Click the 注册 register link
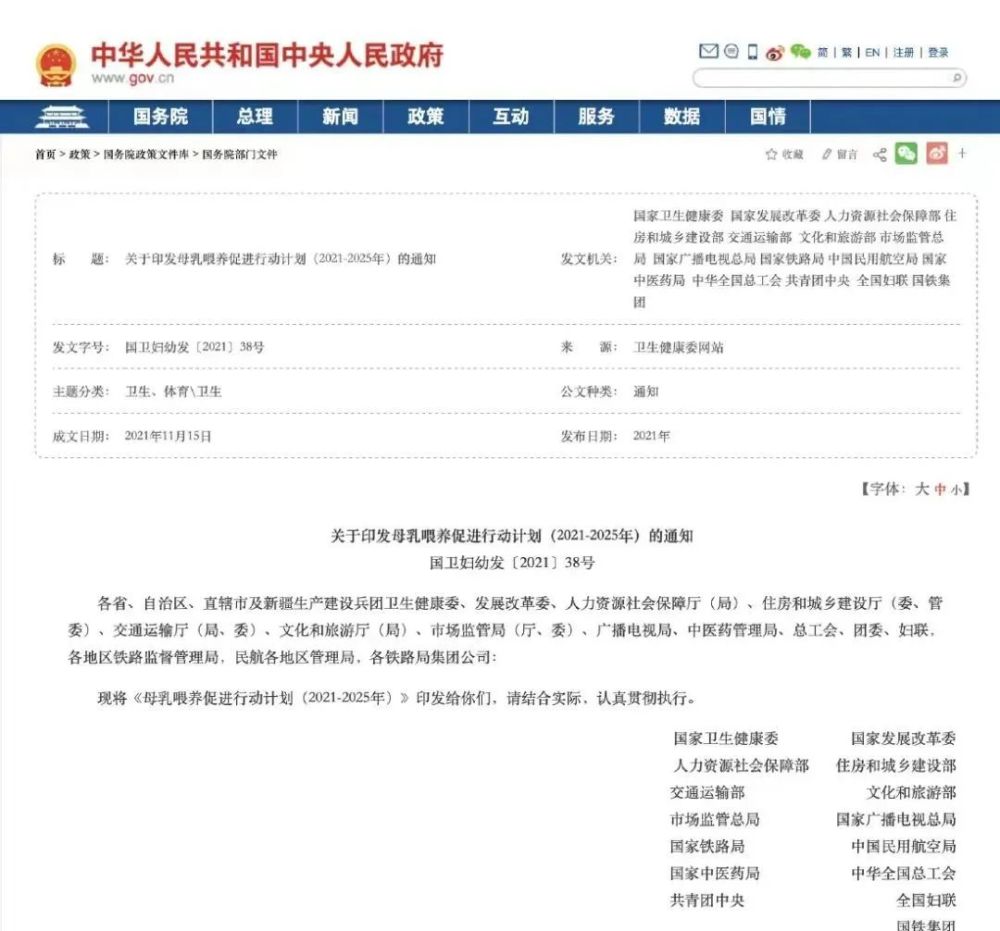The image size is (1000, 931). [x=903, y=53]
